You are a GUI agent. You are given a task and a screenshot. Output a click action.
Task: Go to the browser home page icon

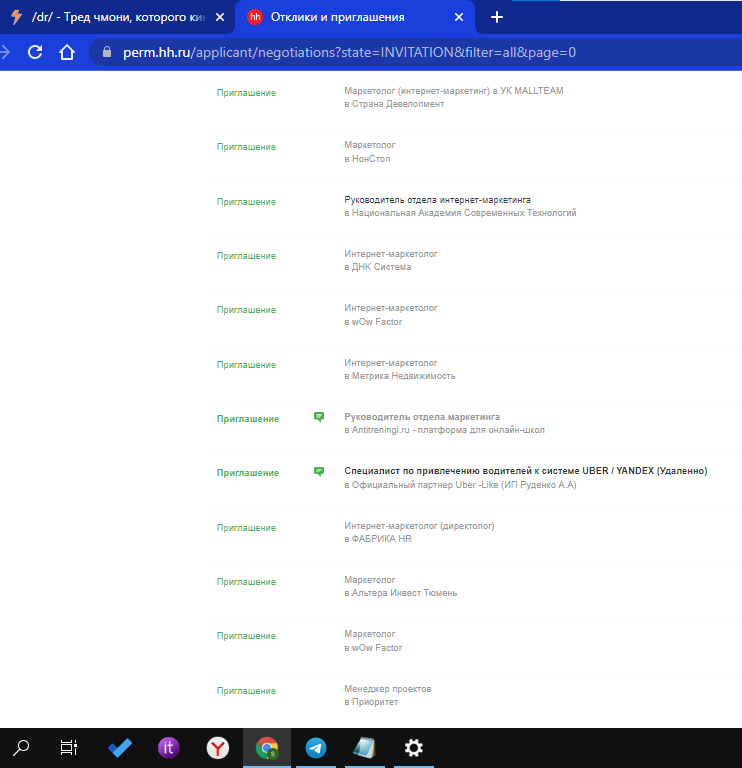click(x=67, y=52)
